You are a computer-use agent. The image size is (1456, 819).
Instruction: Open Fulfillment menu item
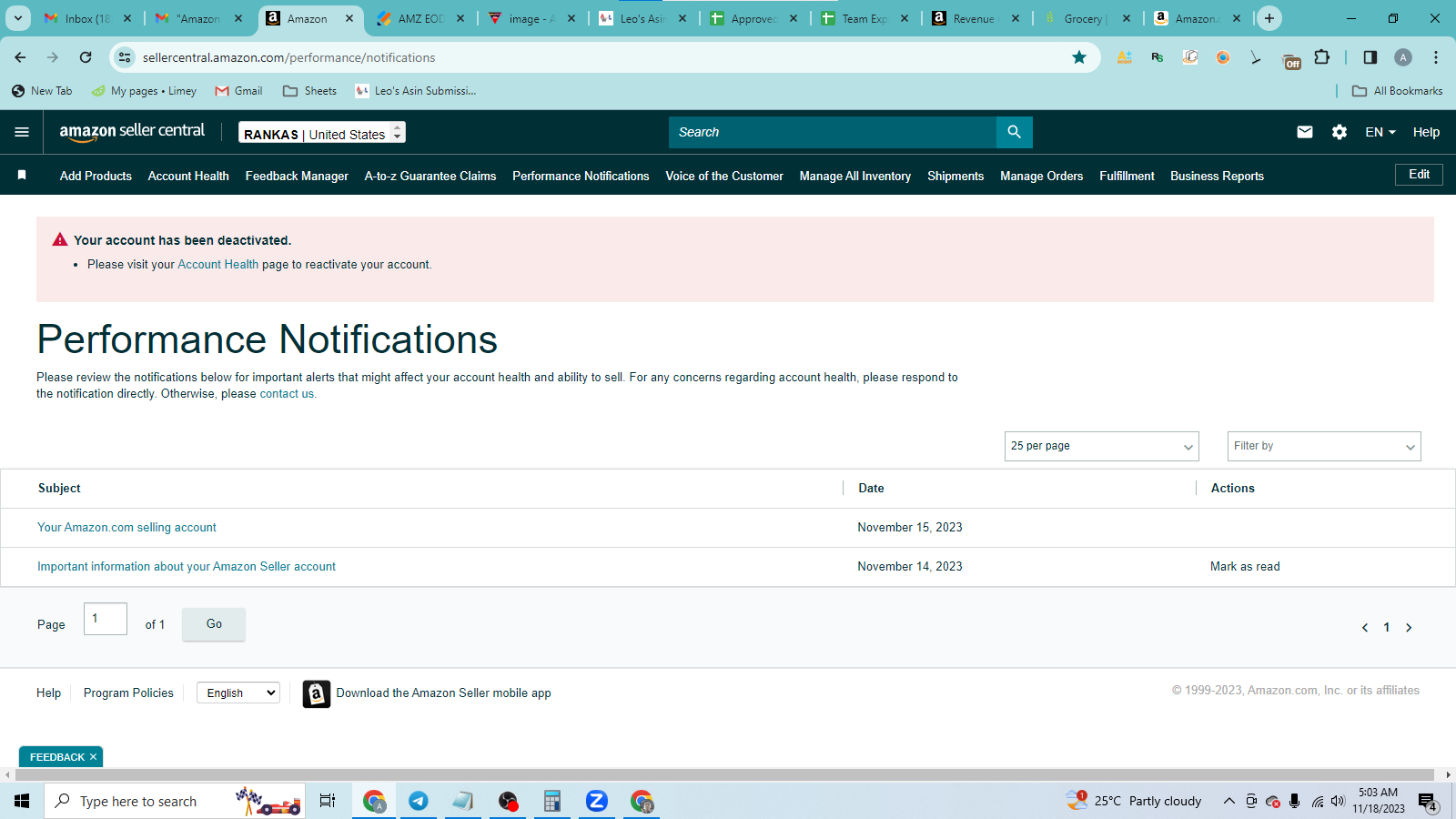[1127, 176]
